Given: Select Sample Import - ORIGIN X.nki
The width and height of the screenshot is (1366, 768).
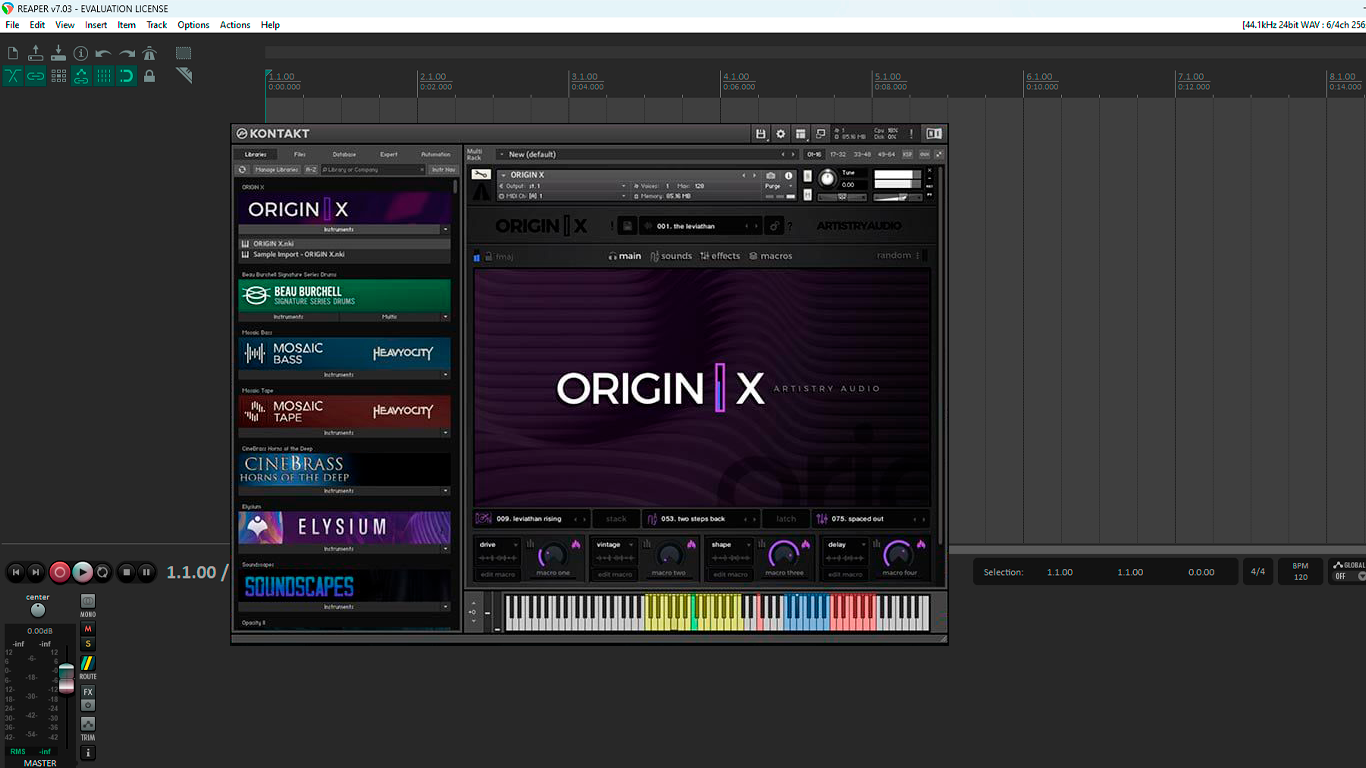Looking at the screenshot, I should (344, 254).
